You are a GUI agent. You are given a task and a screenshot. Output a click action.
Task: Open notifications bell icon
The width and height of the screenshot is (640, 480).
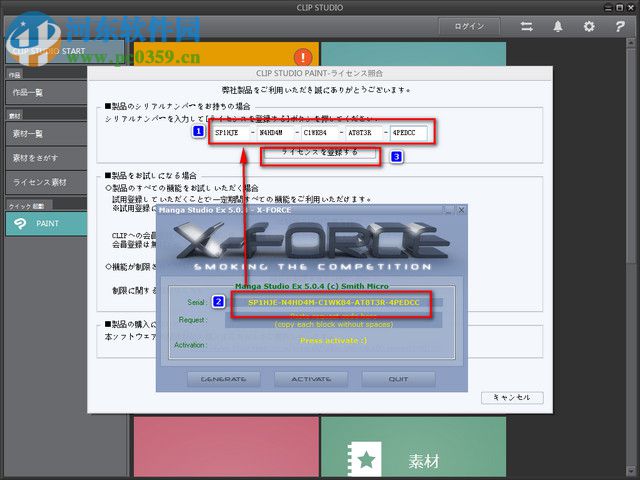click(558, 27)
